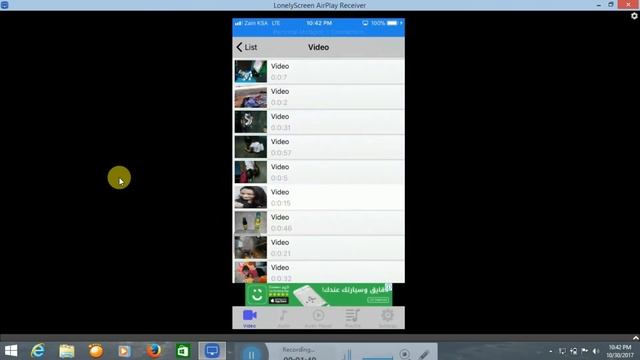Tap thumbnail of the 0:0:57 video
The height and width of the screenshot is (360, 640).
[251, 147]
